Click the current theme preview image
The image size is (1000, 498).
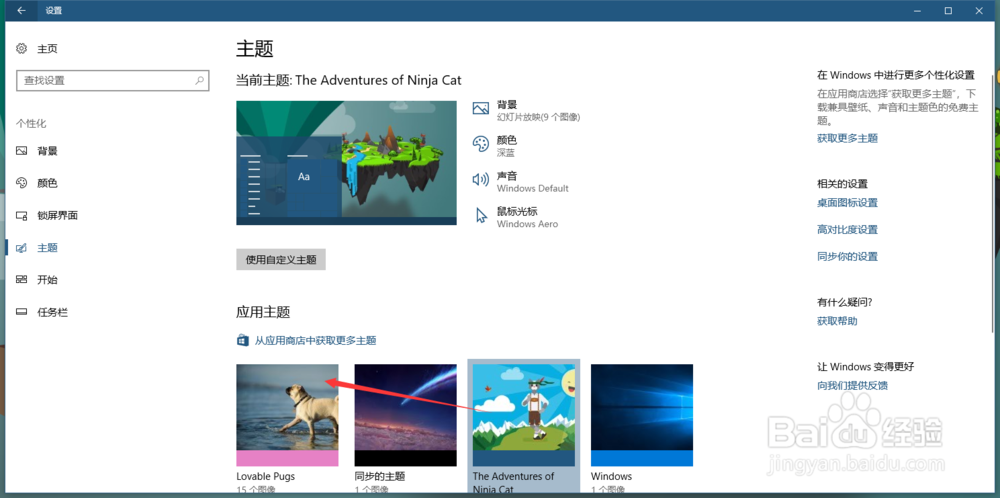pos(346,163)
